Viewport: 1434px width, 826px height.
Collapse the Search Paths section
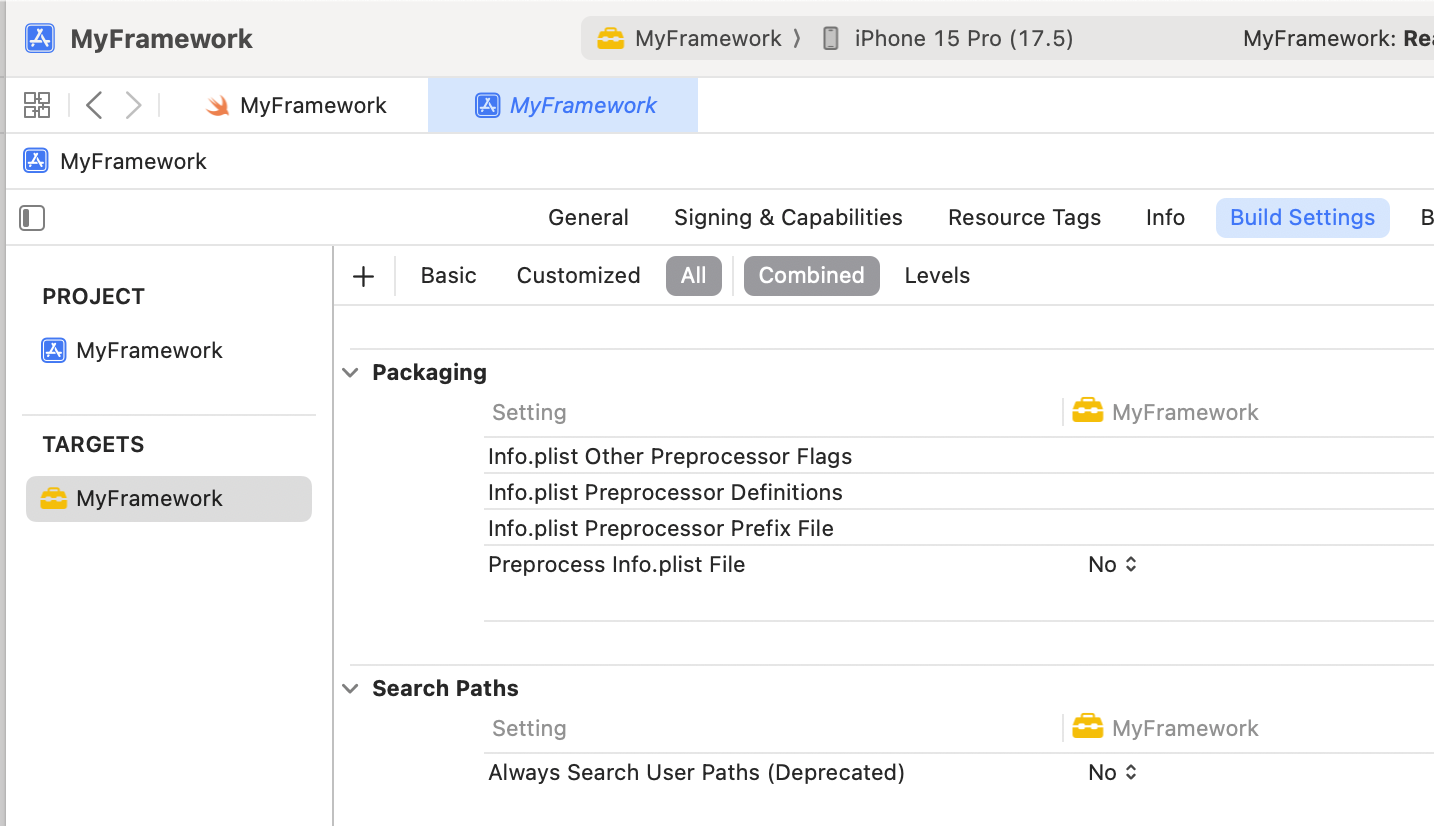point(350,688)
